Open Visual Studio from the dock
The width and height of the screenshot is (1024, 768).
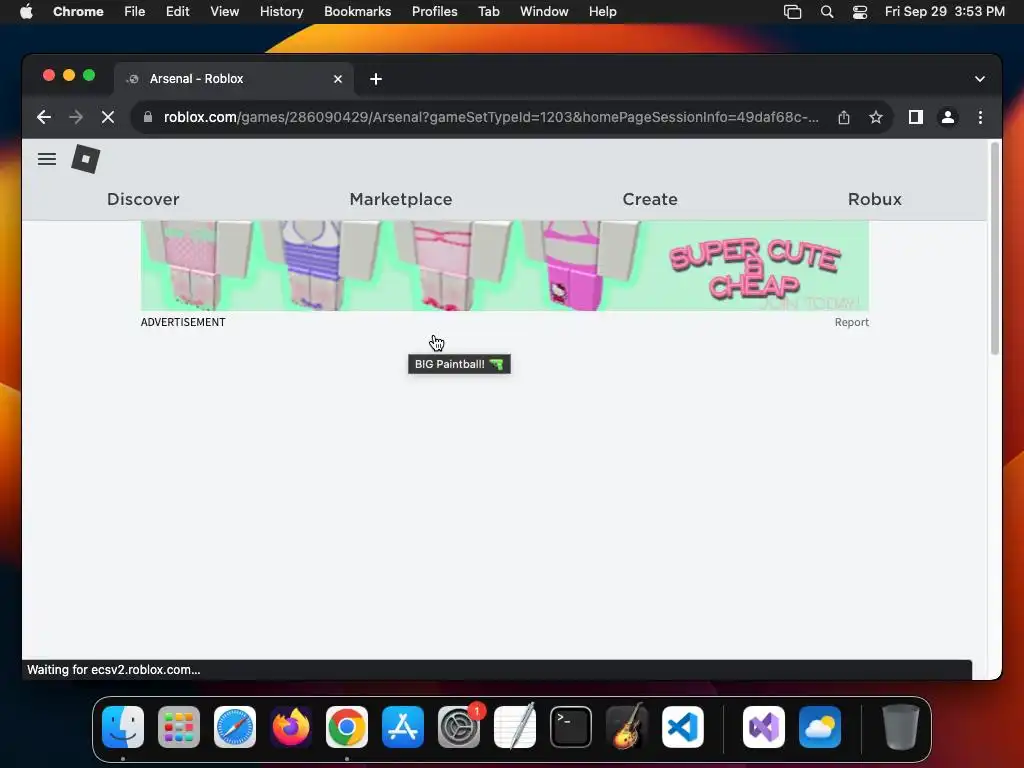(764, 727)
